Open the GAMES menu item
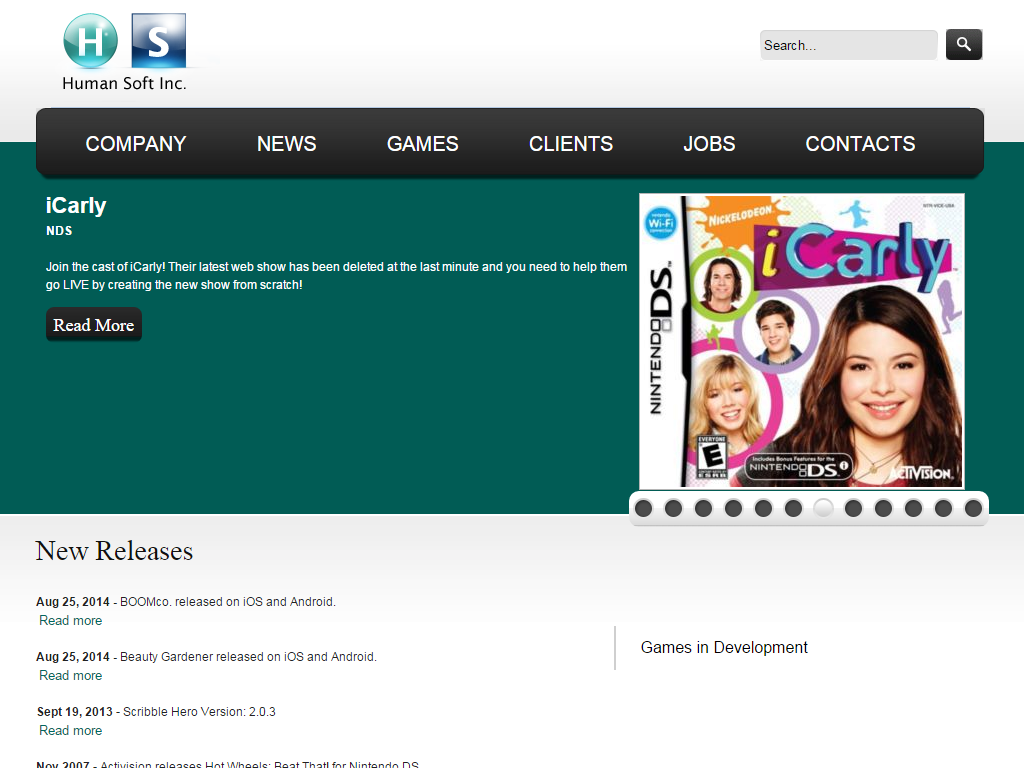 pyautogui.click(x=423, y=144)
